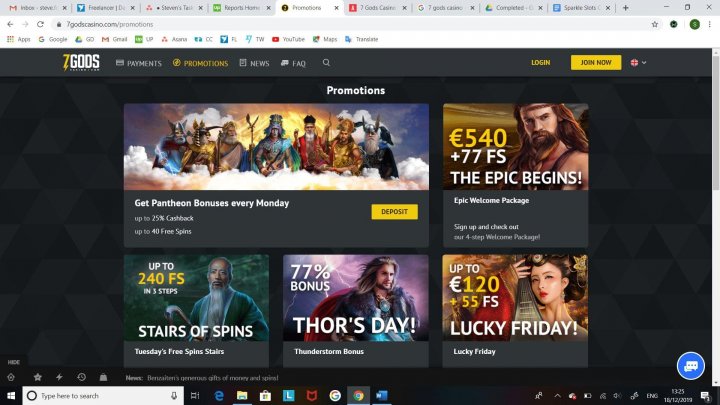The image size is (720, 405).
Task: Reload the page in browser
Action: click(x=40, y=24)
